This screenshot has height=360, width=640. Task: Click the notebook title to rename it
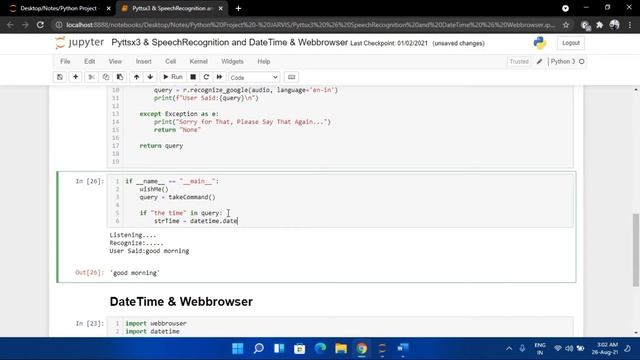pyautogui.click(x=229, y=42)
